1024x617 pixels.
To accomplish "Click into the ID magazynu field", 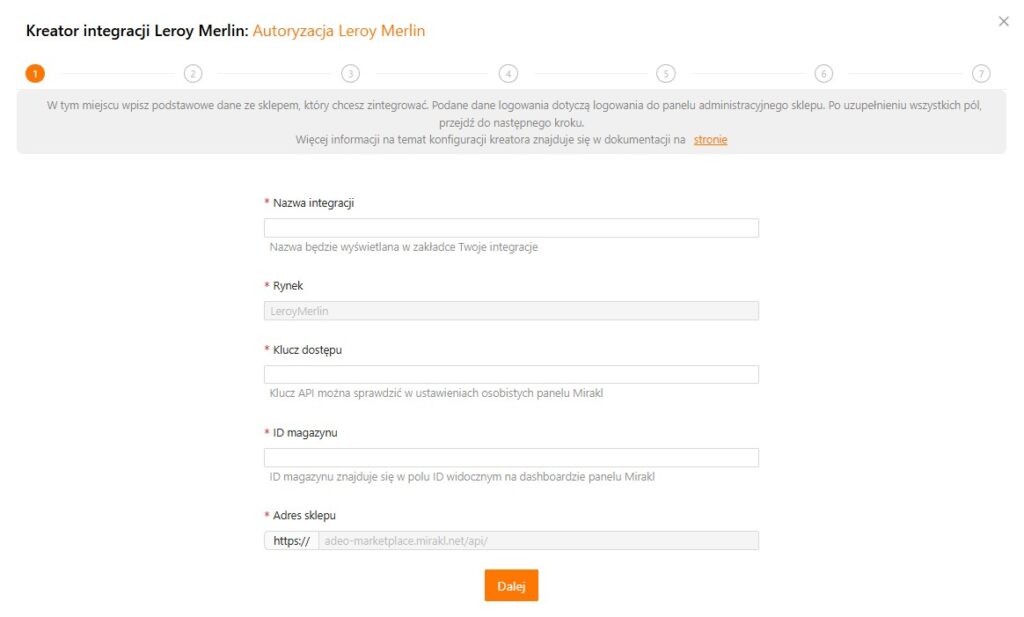I will 511,458.
